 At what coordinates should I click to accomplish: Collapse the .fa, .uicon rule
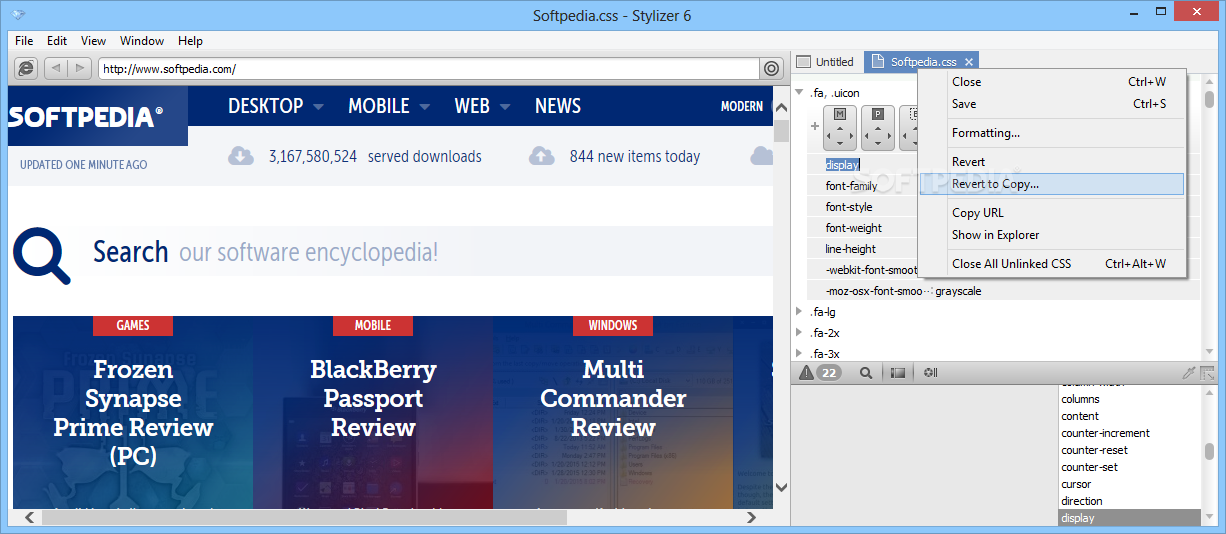click(799, 92)
